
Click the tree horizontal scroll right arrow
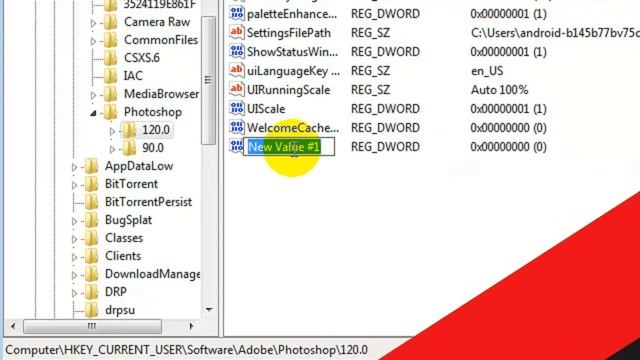[x=191, y=326]
